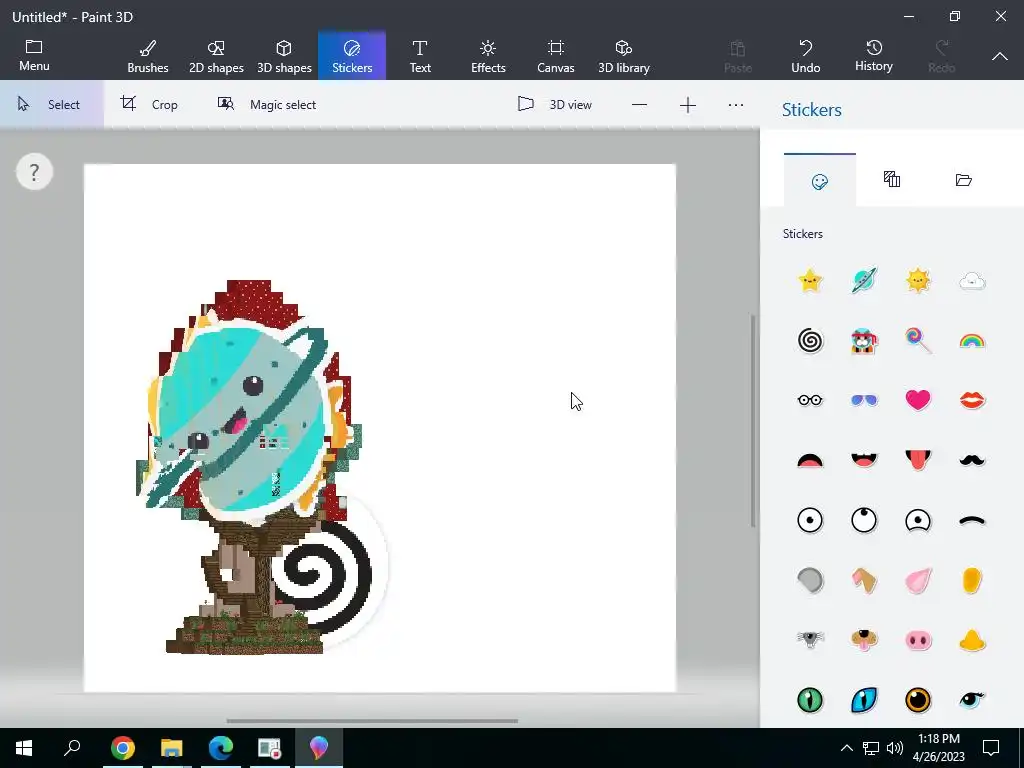Choose the Crop tool
1024x768 pixels.
click(150, 104)
